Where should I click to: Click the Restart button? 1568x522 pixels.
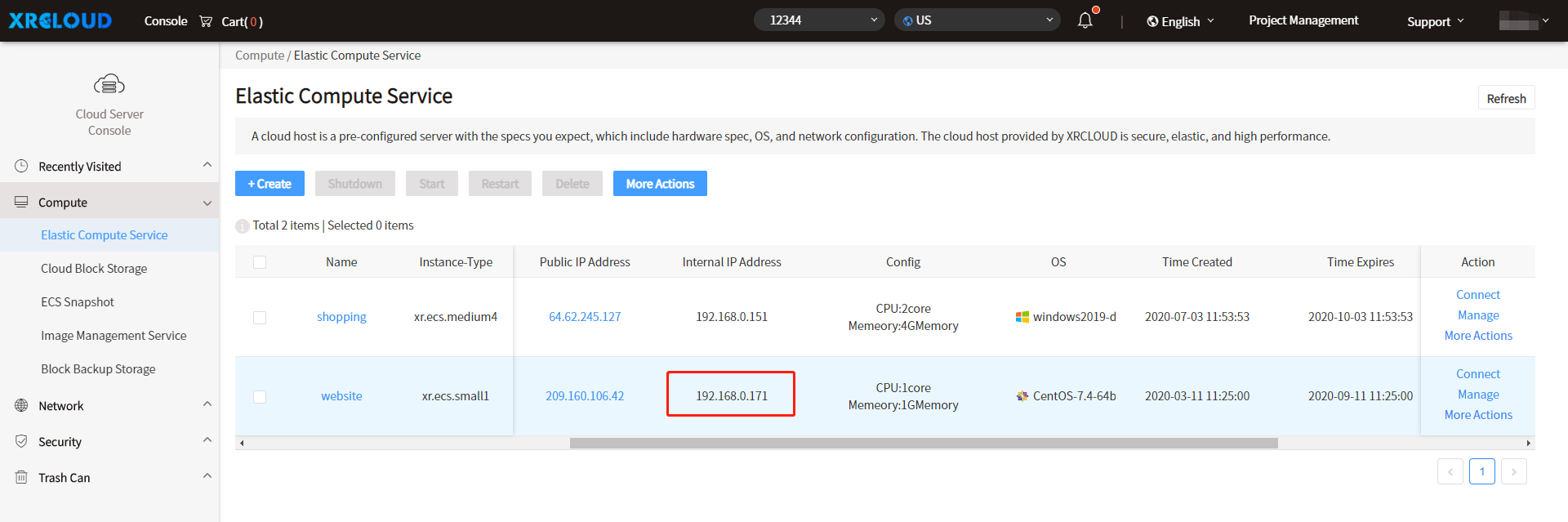(500, 184)
